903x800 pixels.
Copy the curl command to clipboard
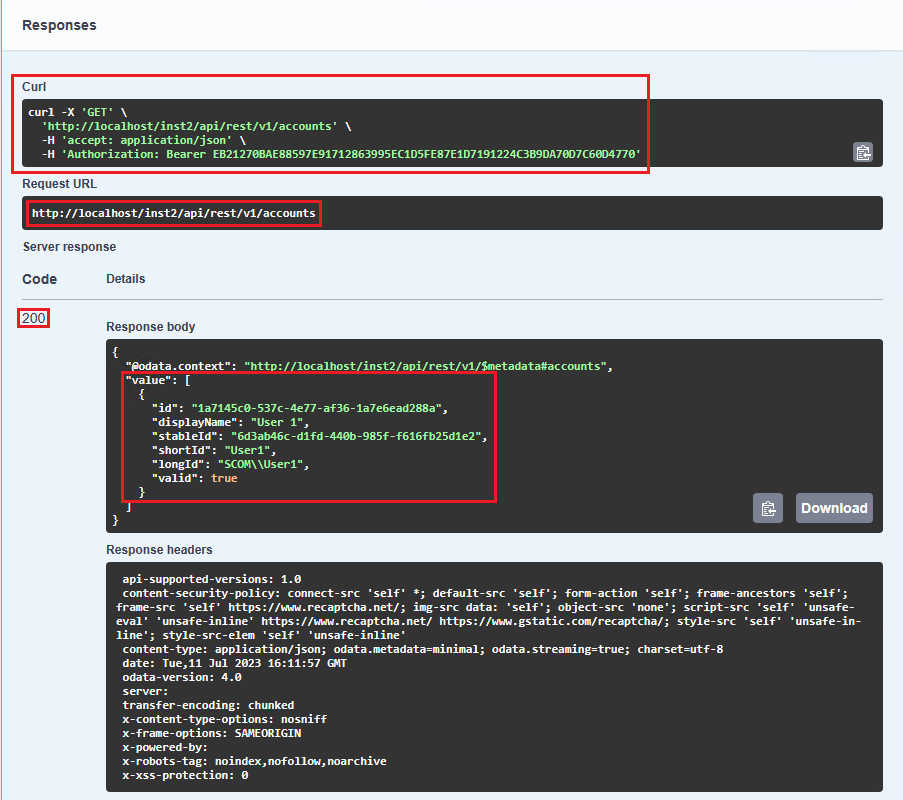pos(863,152)
